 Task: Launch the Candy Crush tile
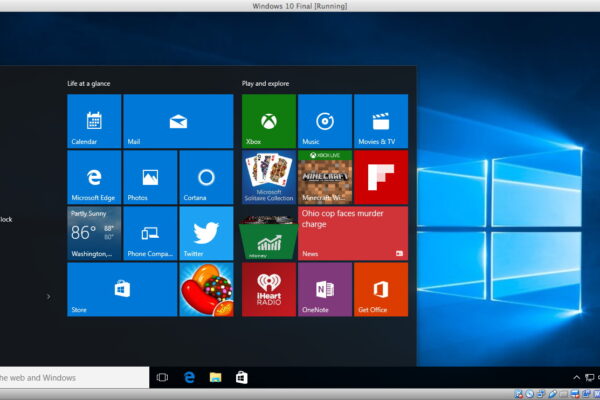click(x=206, y=289)
